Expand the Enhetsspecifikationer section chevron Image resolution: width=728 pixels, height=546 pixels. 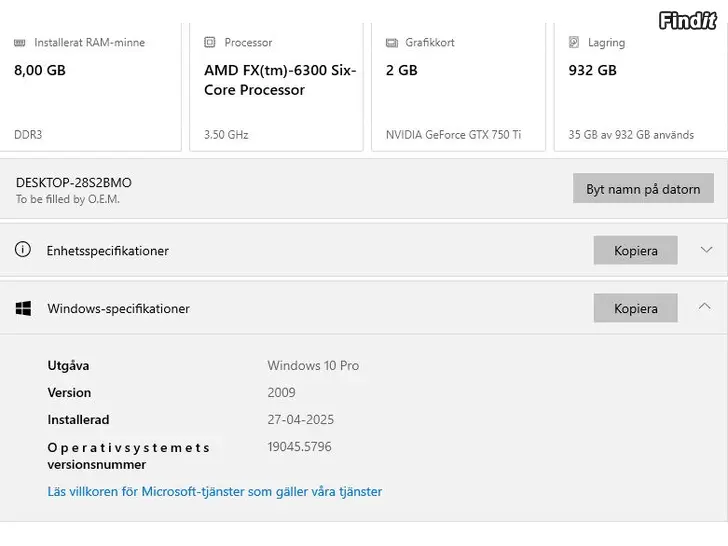click(x=706, y=250)
